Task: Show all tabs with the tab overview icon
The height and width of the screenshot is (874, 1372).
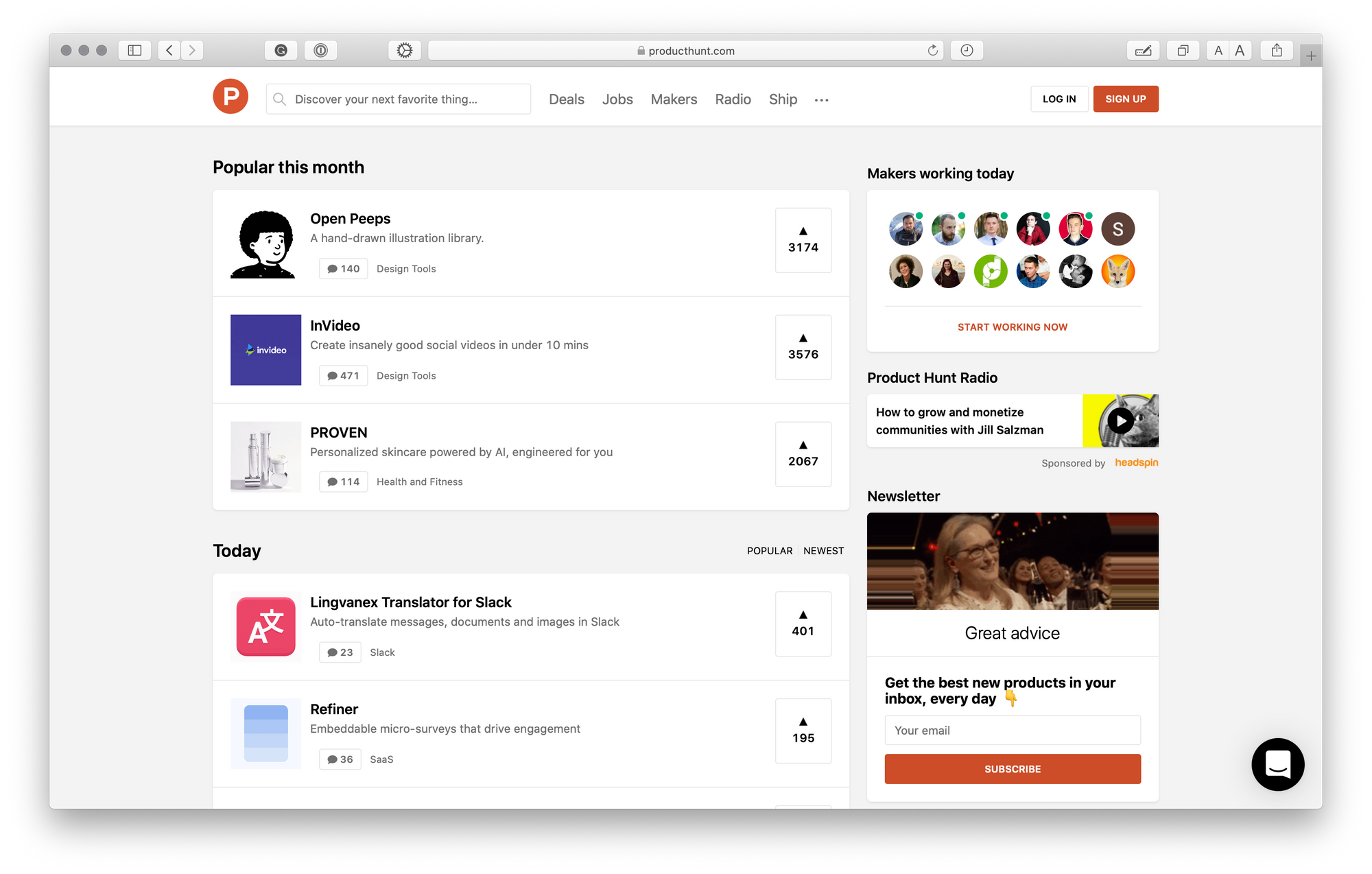Action: (x=1183, y=50)
